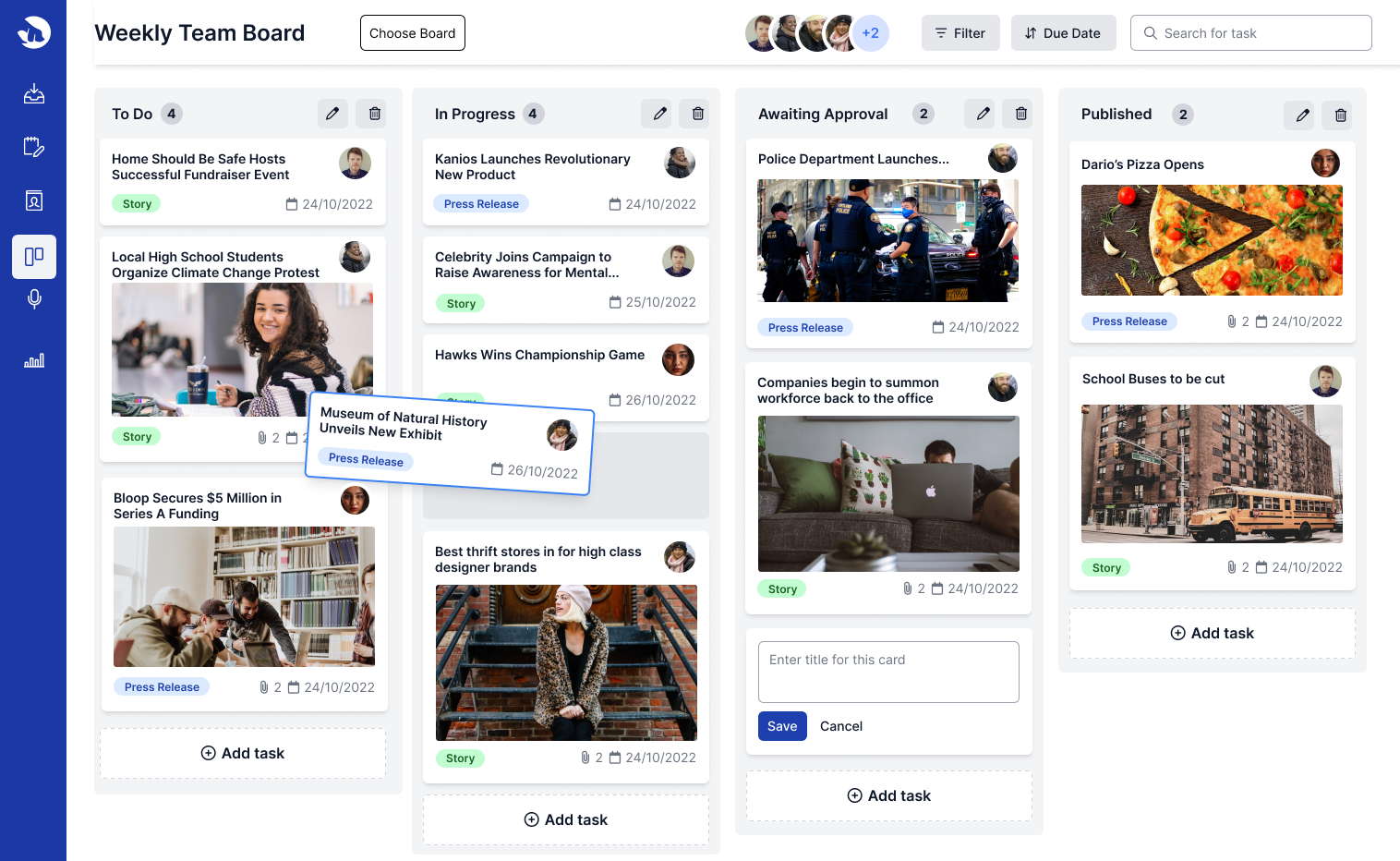Edit the Awaiting Approval column

coord(984,114)
